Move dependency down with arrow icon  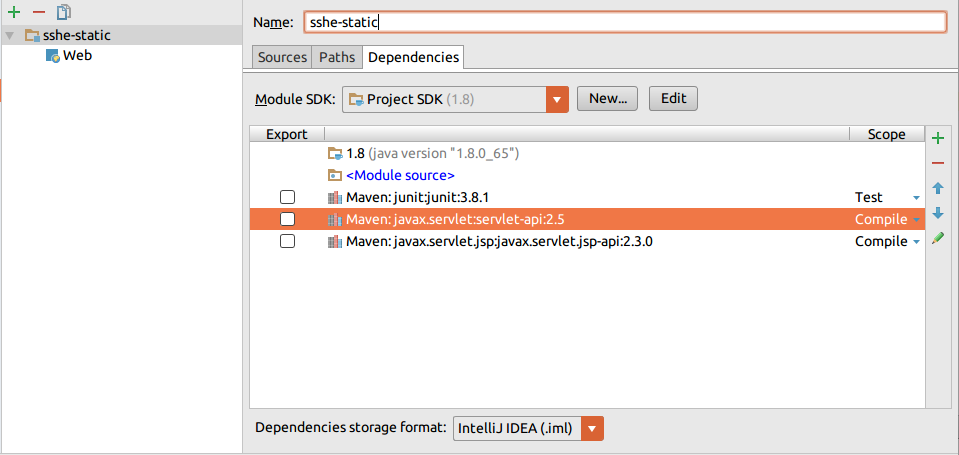pos(938,213)
